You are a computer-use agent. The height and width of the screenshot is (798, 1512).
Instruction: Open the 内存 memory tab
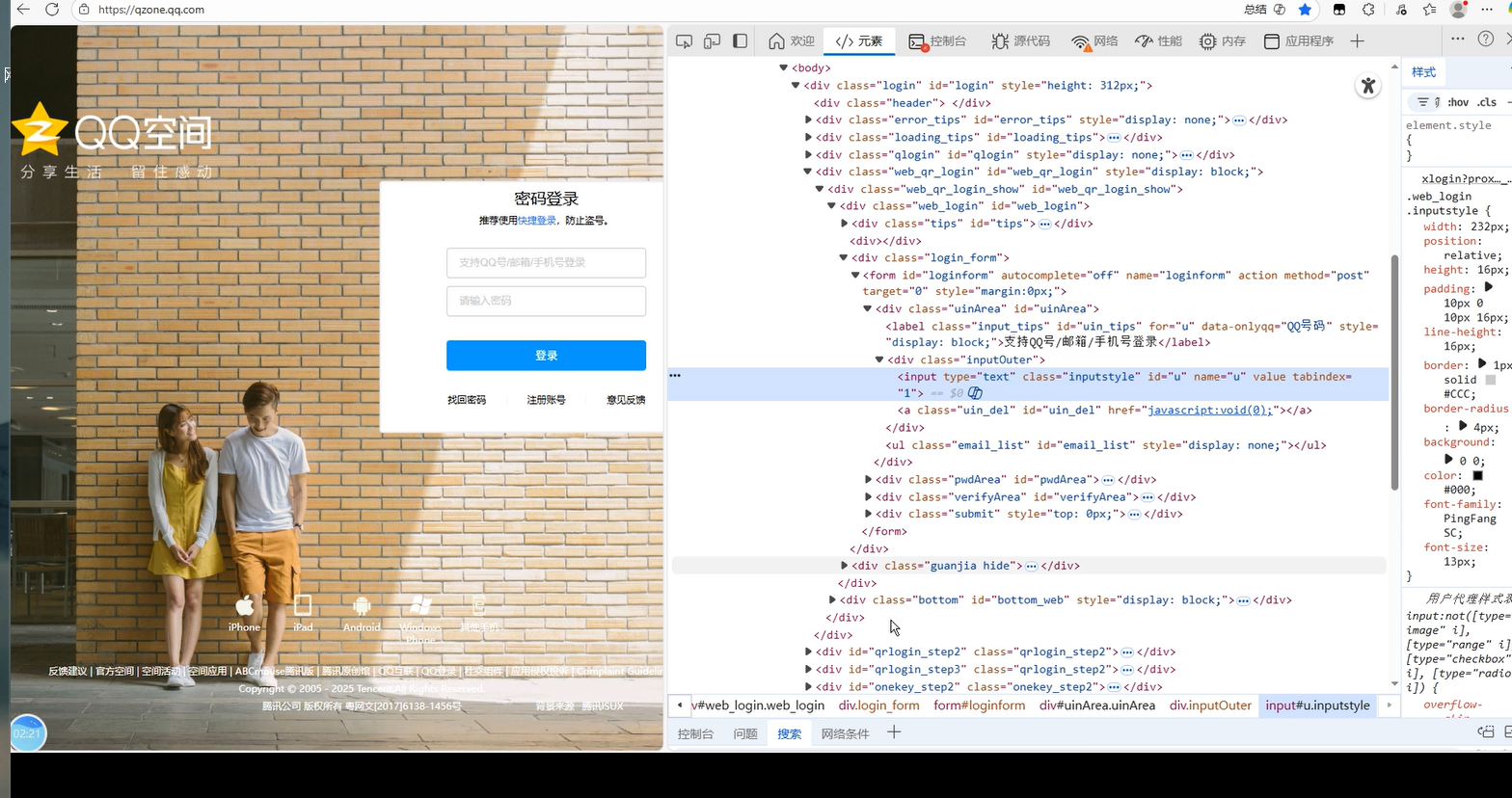(1223, 41)
